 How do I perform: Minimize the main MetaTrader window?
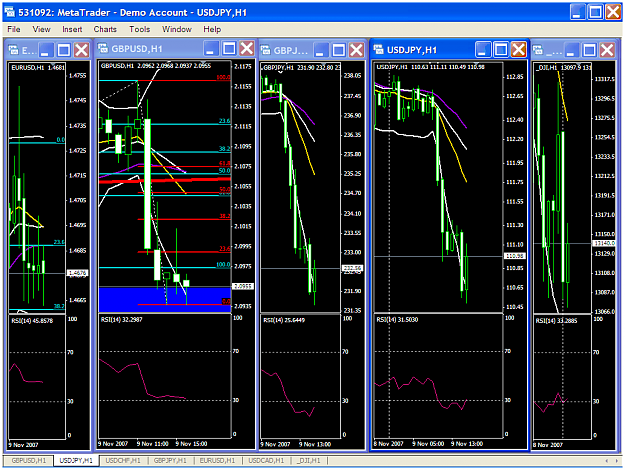tap(578, 12)
